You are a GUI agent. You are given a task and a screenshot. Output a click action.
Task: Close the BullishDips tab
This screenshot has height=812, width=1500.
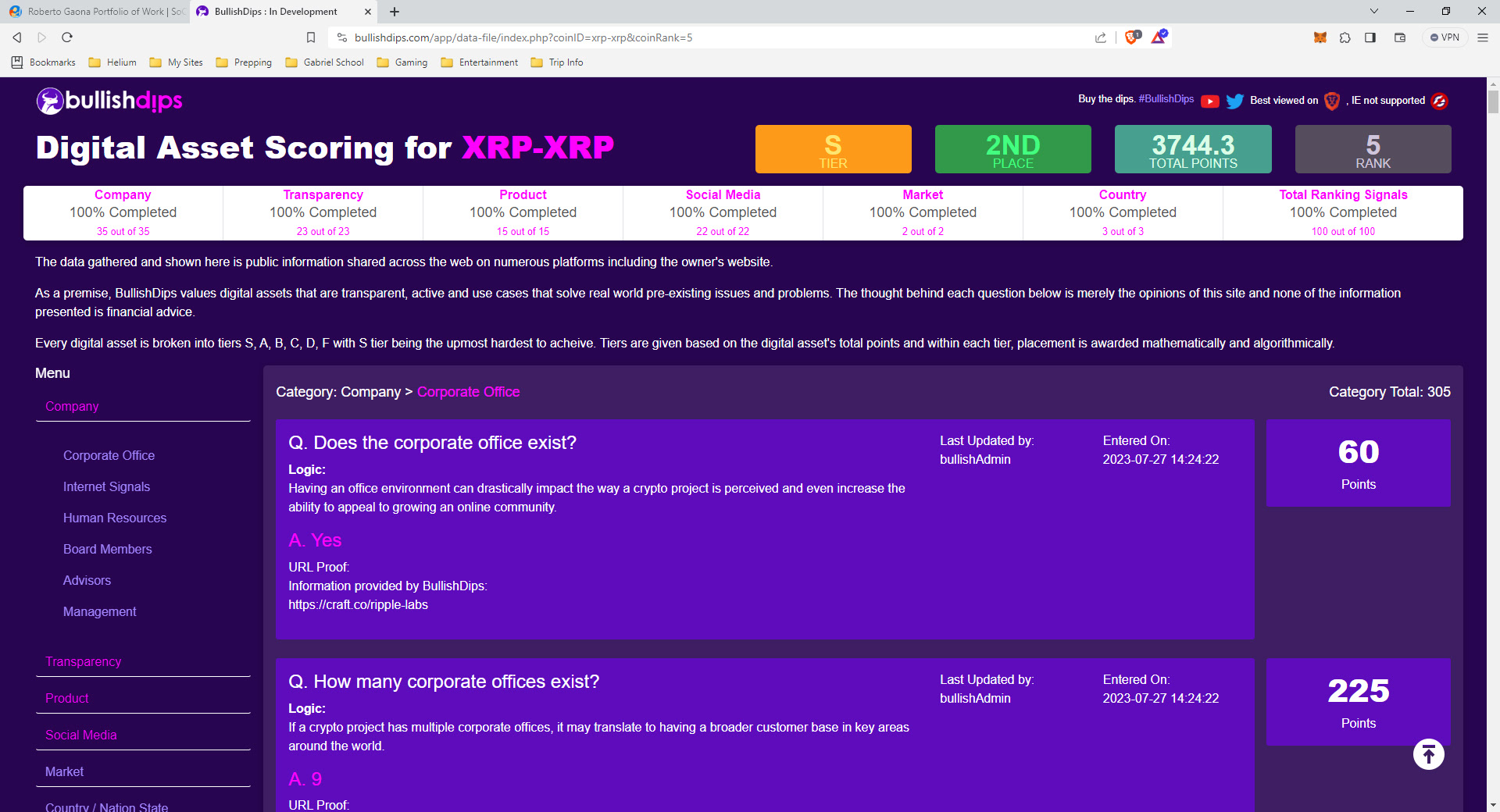point(368,12)
